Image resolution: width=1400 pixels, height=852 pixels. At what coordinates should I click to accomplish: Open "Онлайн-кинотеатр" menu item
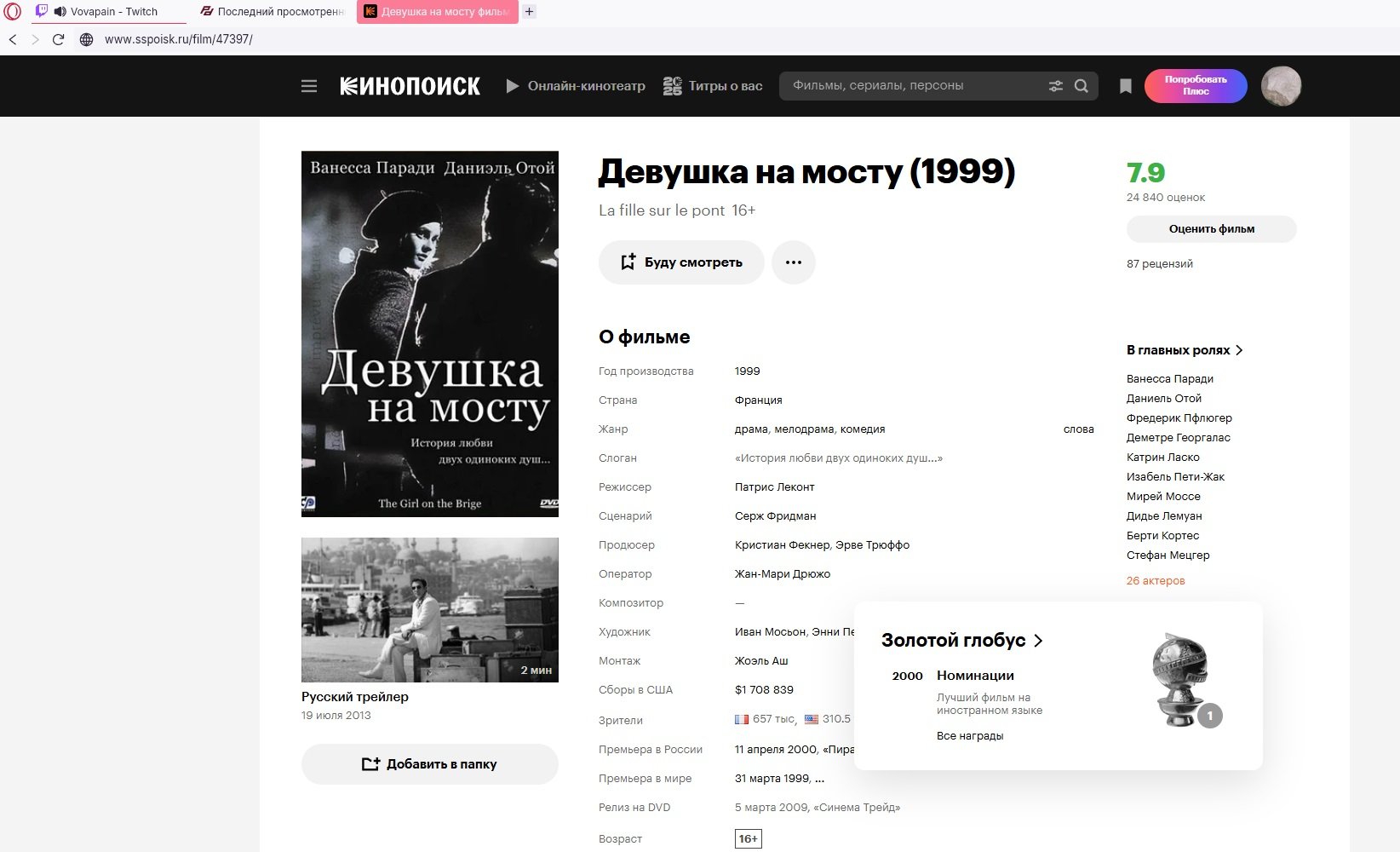[x=576, y=86]
